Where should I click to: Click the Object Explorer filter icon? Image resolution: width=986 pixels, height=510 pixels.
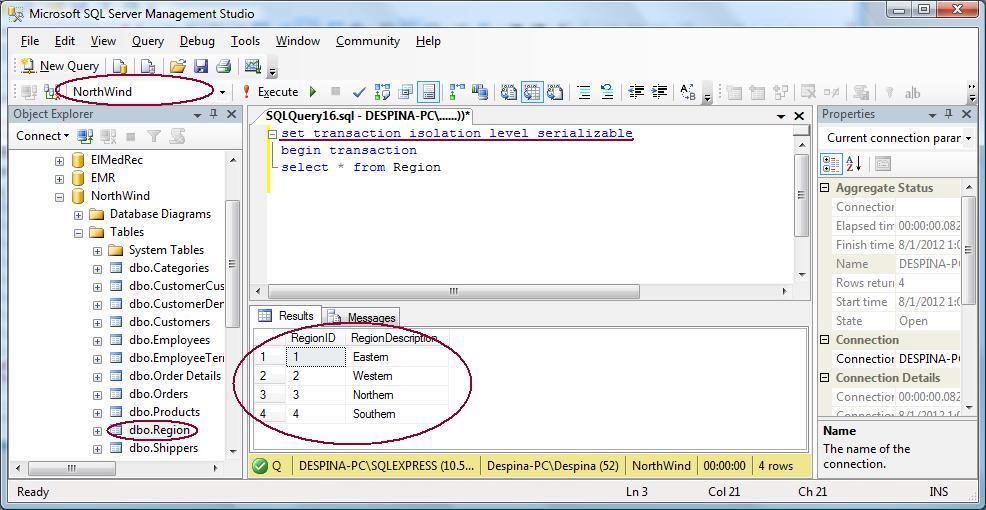tap(153, 136)
